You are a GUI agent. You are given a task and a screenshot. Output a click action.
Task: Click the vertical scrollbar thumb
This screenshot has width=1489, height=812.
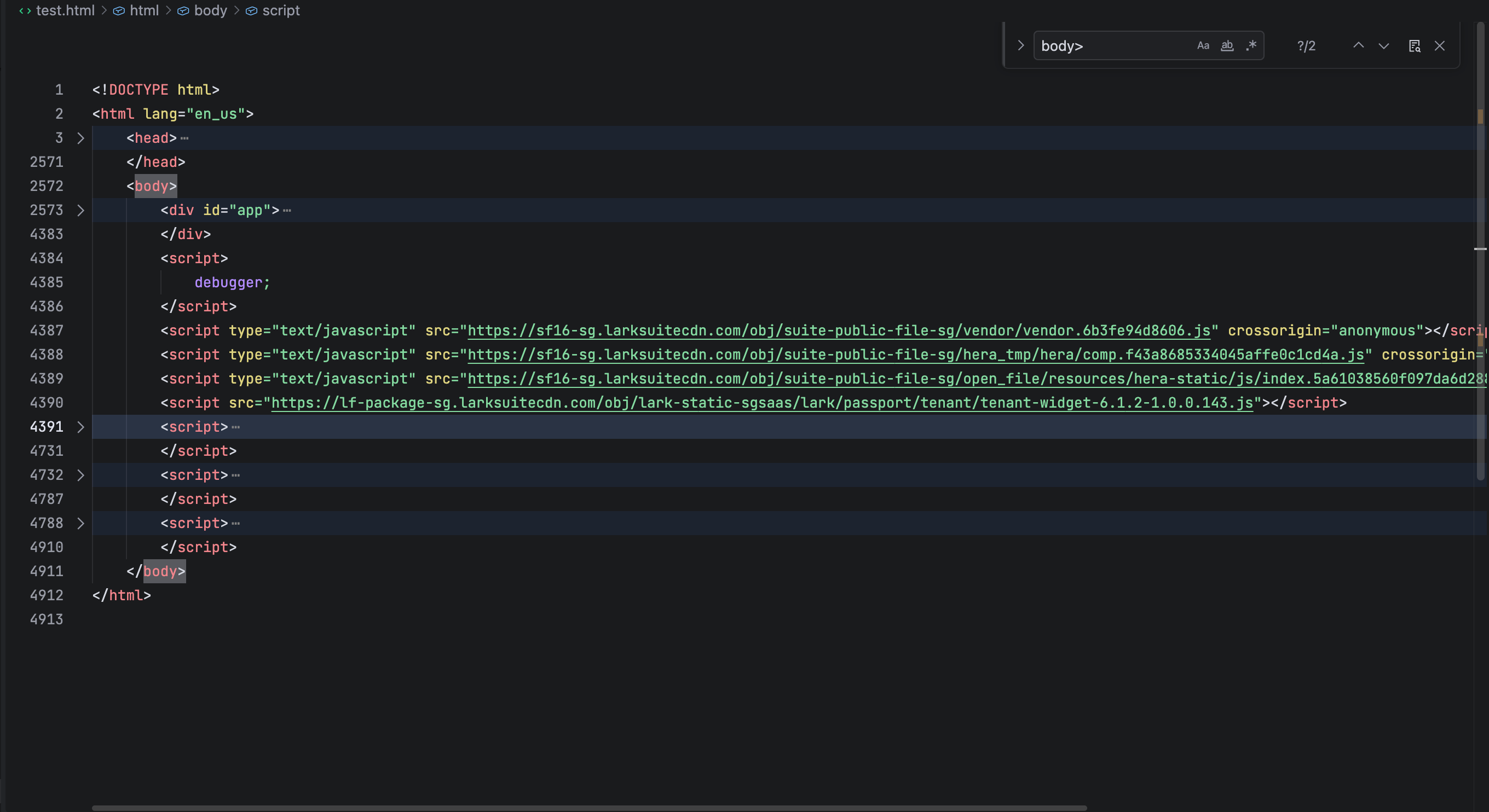pos(1480,251)
